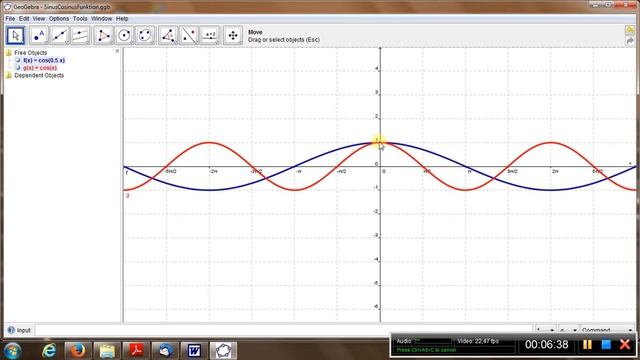This screenshot has width=640, height=360.
Task: Open the View menu
Action: pyautogui.click(x=39, y=19)
